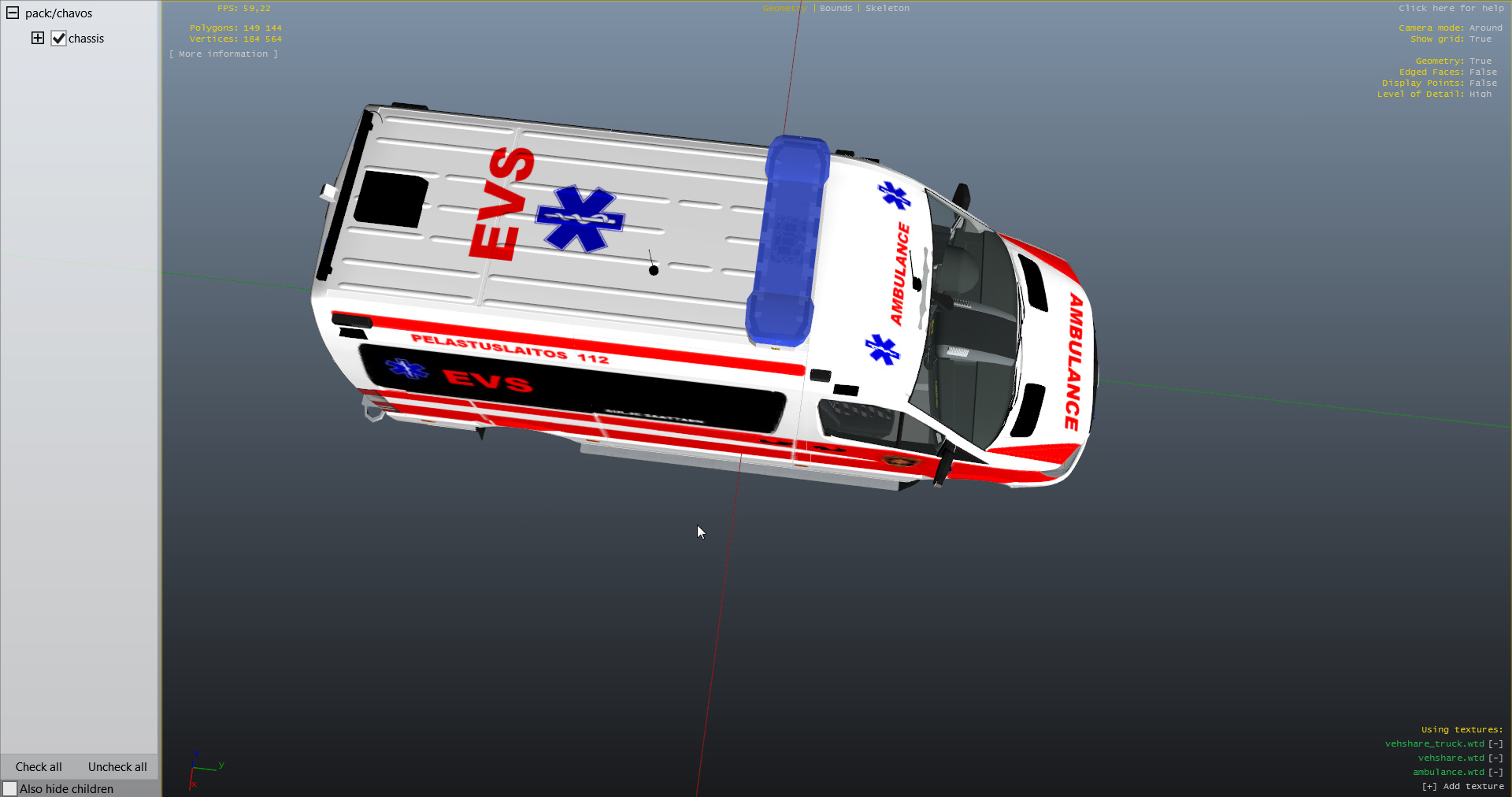Remove ambulance.wtd texture with [-]

coord(1495,772)
